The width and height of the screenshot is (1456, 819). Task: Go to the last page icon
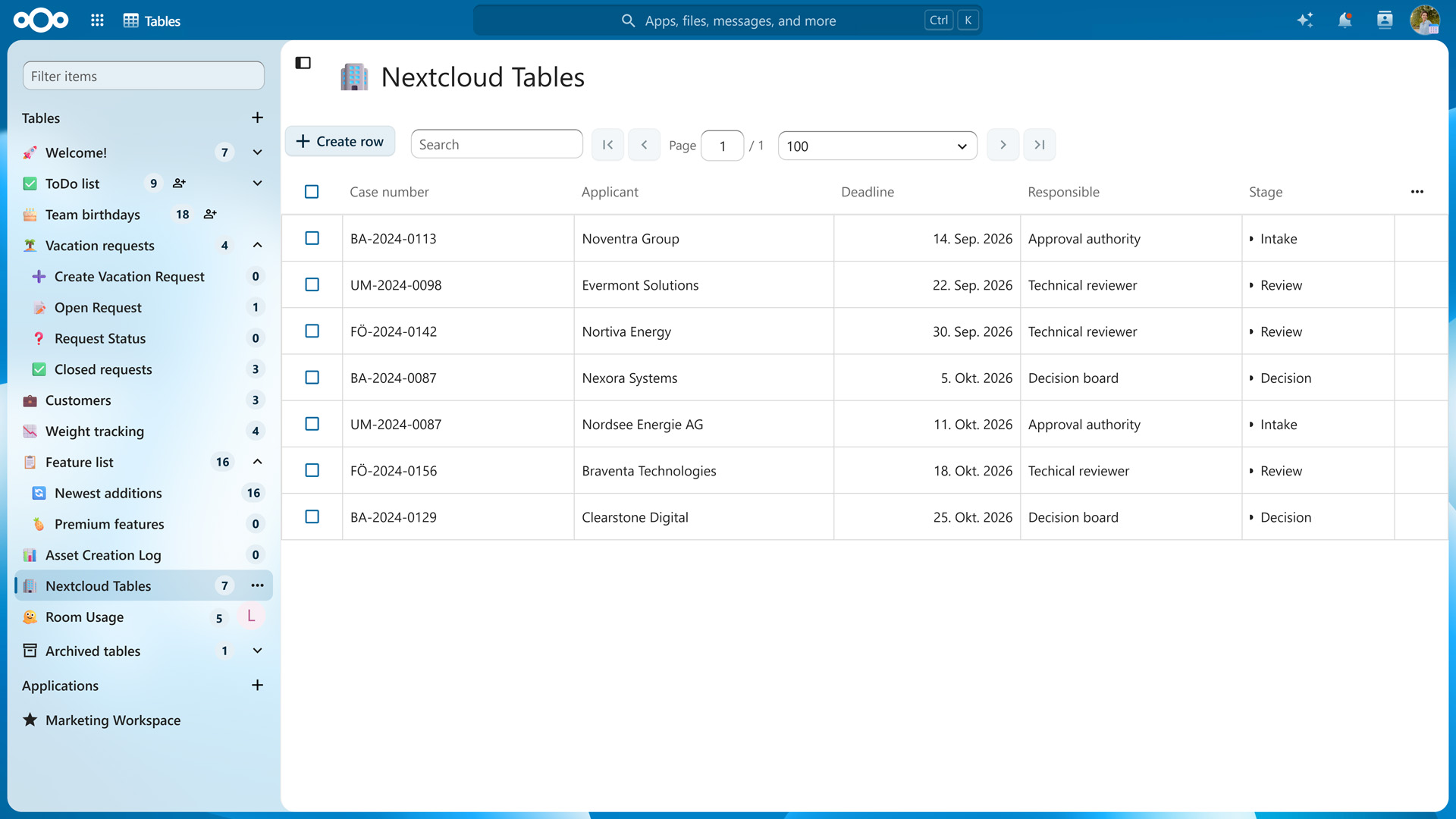[1039, 145]
